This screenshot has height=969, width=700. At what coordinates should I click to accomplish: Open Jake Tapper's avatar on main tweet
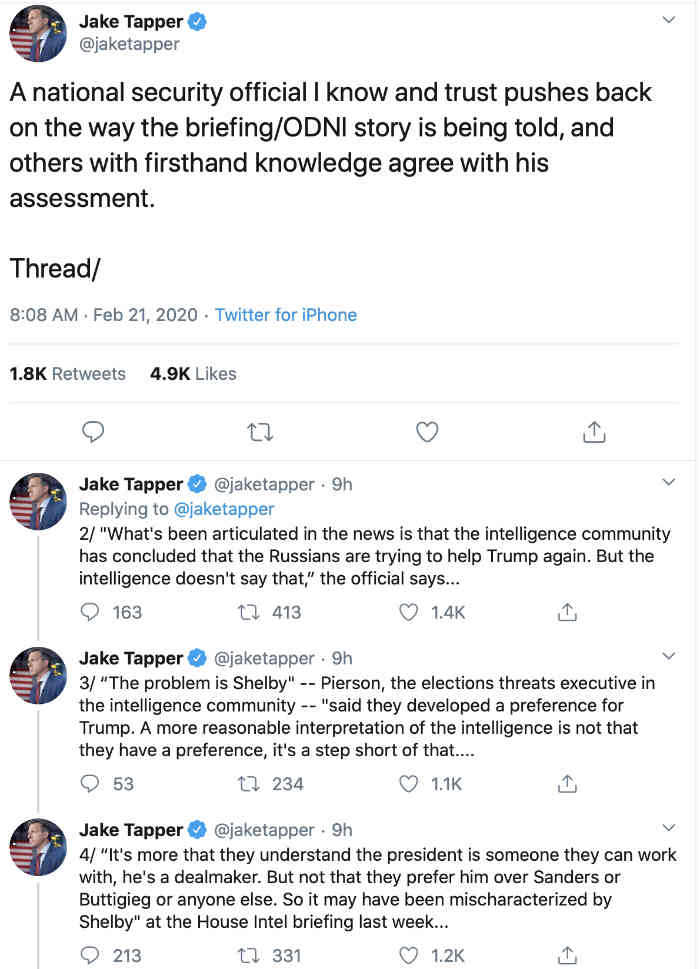tap(38, 34)
